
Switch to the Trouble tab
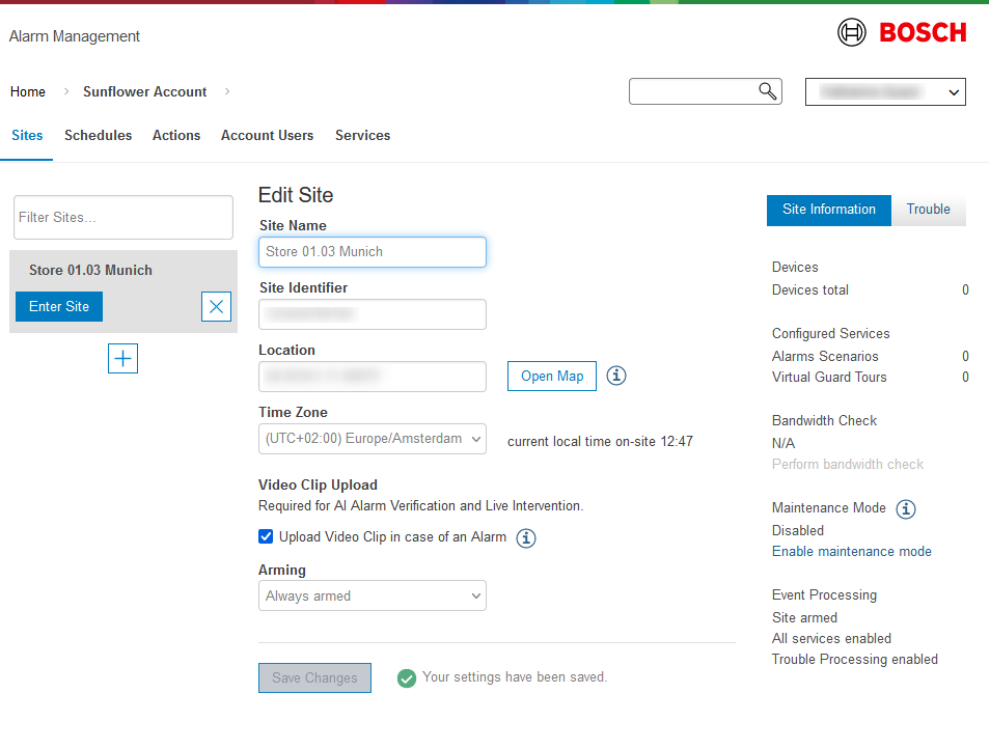(x=928, y=209)
